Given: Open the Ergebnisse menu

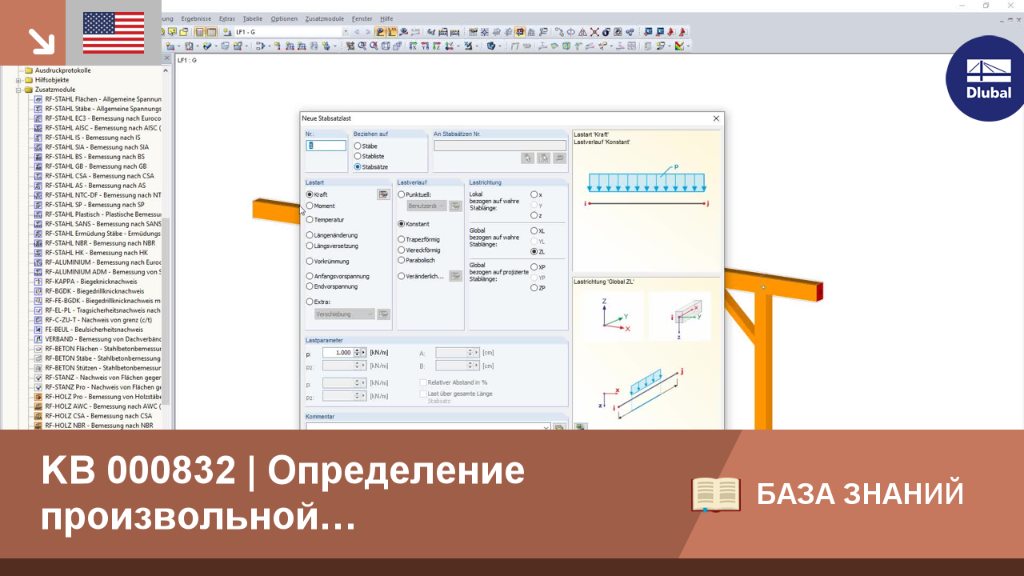Looking at the screenshot, I should [196, 19].
